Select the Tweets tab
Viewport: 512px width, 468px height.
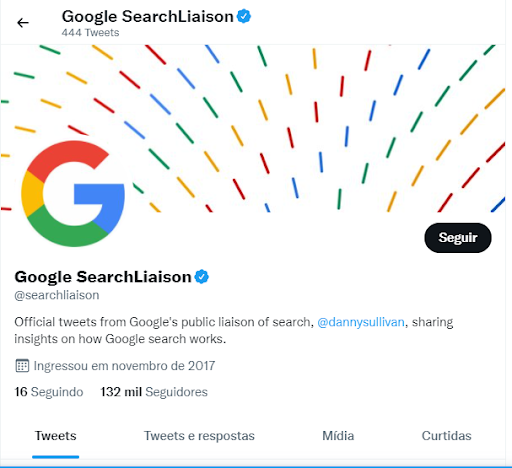pos(56,436)
